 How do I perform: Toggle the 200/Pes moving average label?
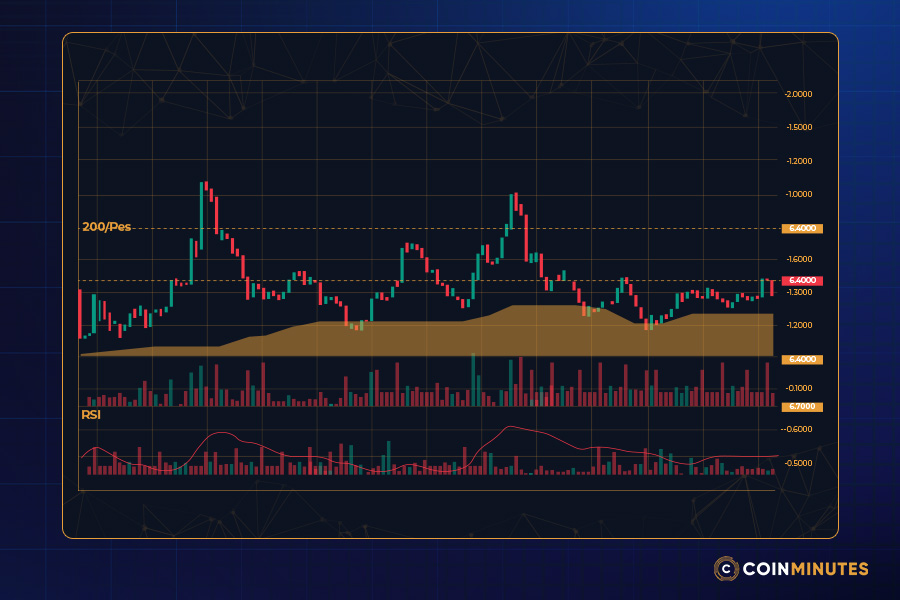click(x=105, y=226)
